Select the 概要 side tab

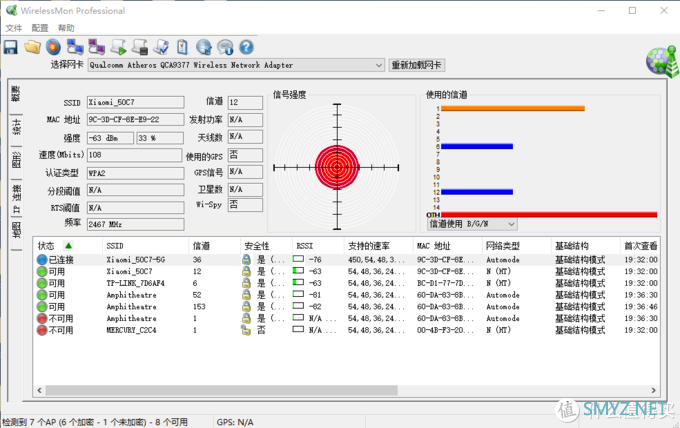(16, 94)
